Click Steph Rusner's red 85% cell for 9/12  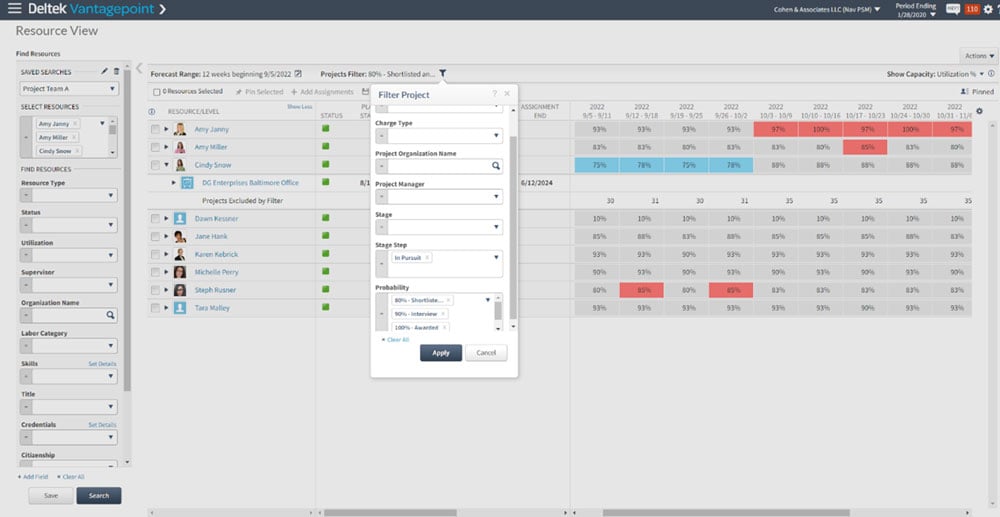pos(642,290)
